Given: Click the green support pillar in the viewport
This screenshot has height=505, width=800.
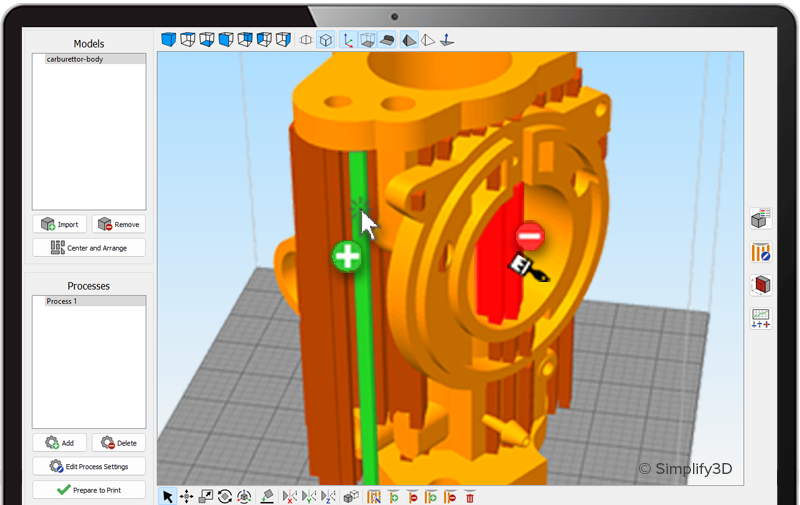Looking at the screenshot, I should click(x=364, y=350).
